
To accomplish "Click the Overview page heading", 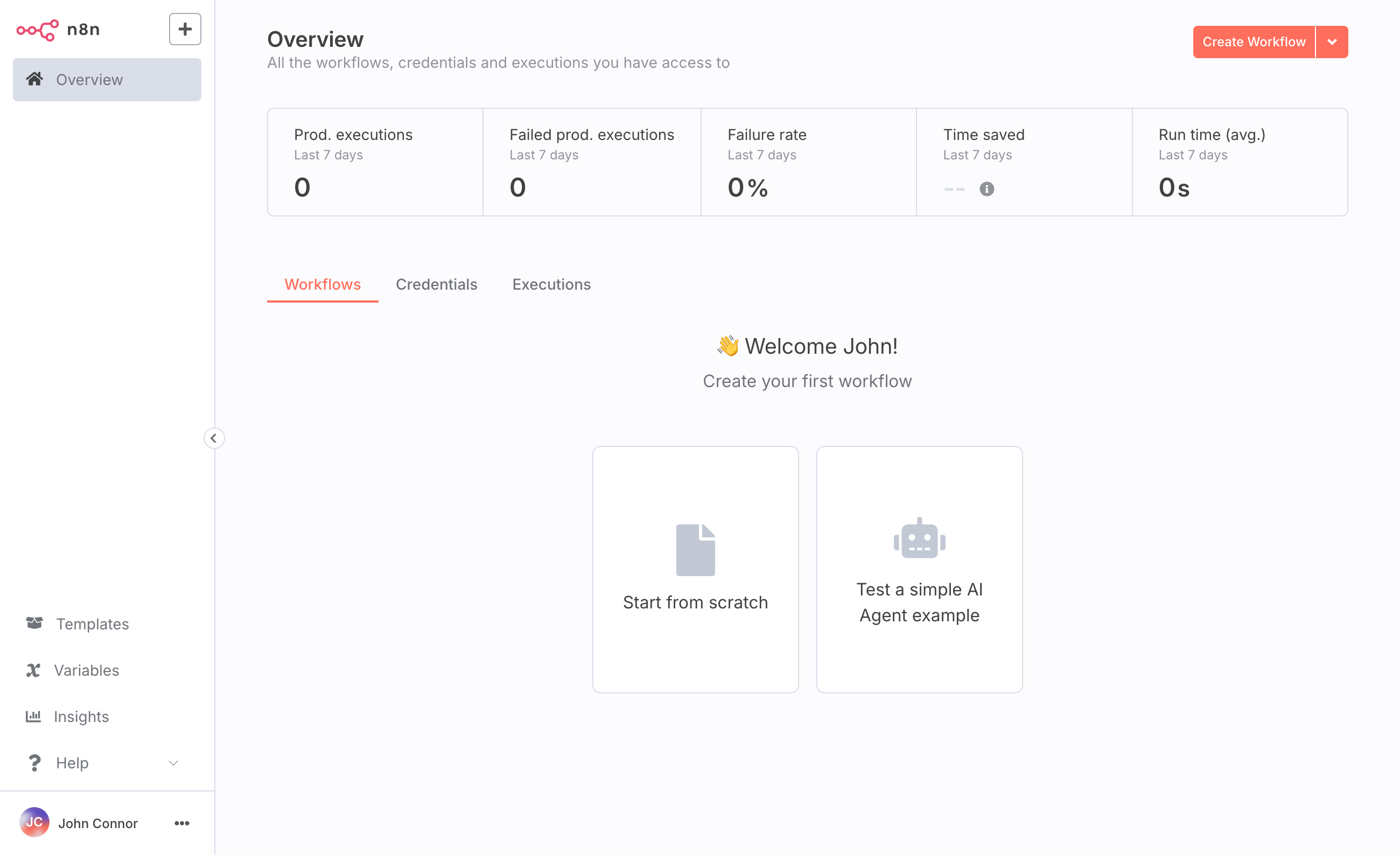I will pos(316,39).
